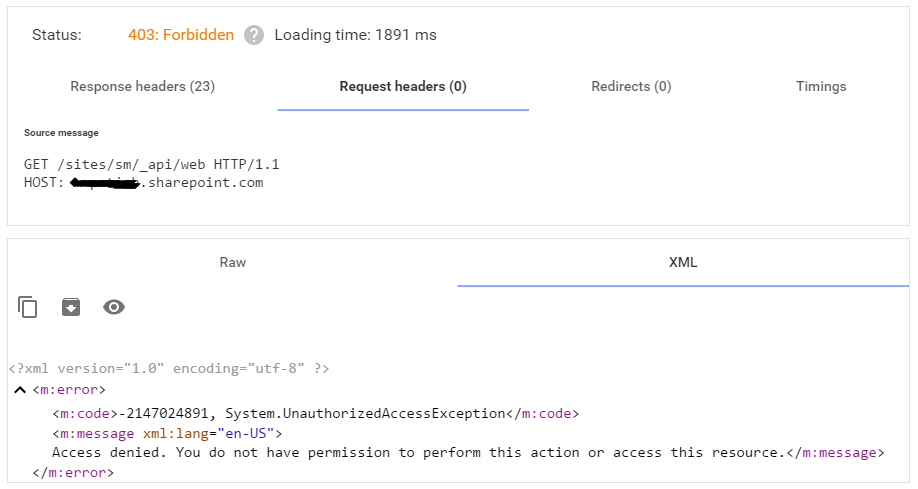This screenshot has width=918, height=489.
Task: Save the response with download icon
Action: [x=71, y=307]
